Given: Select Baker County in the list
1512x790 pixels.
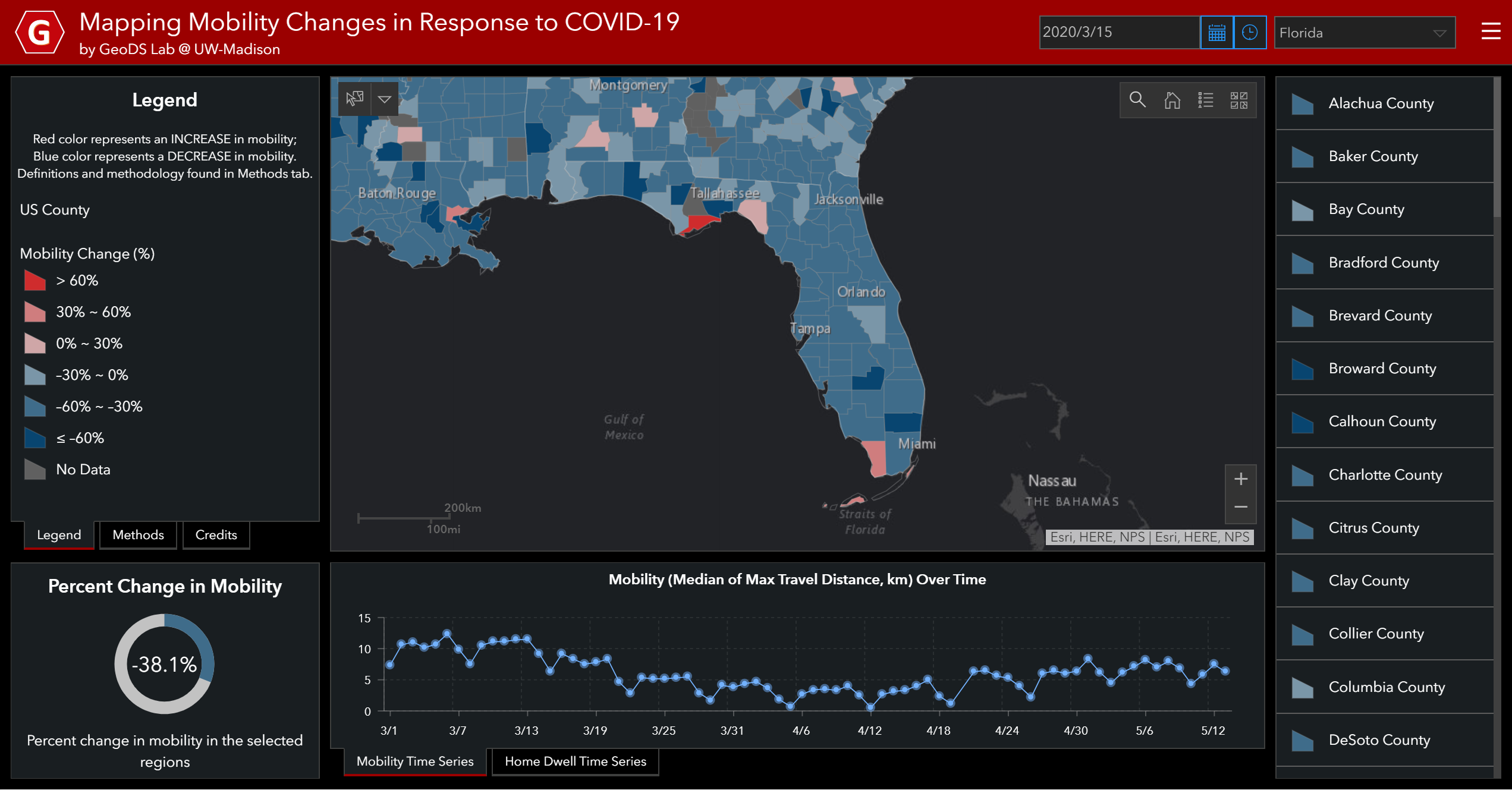Looking at the screenshot, I should click(x=1385, y=156).
